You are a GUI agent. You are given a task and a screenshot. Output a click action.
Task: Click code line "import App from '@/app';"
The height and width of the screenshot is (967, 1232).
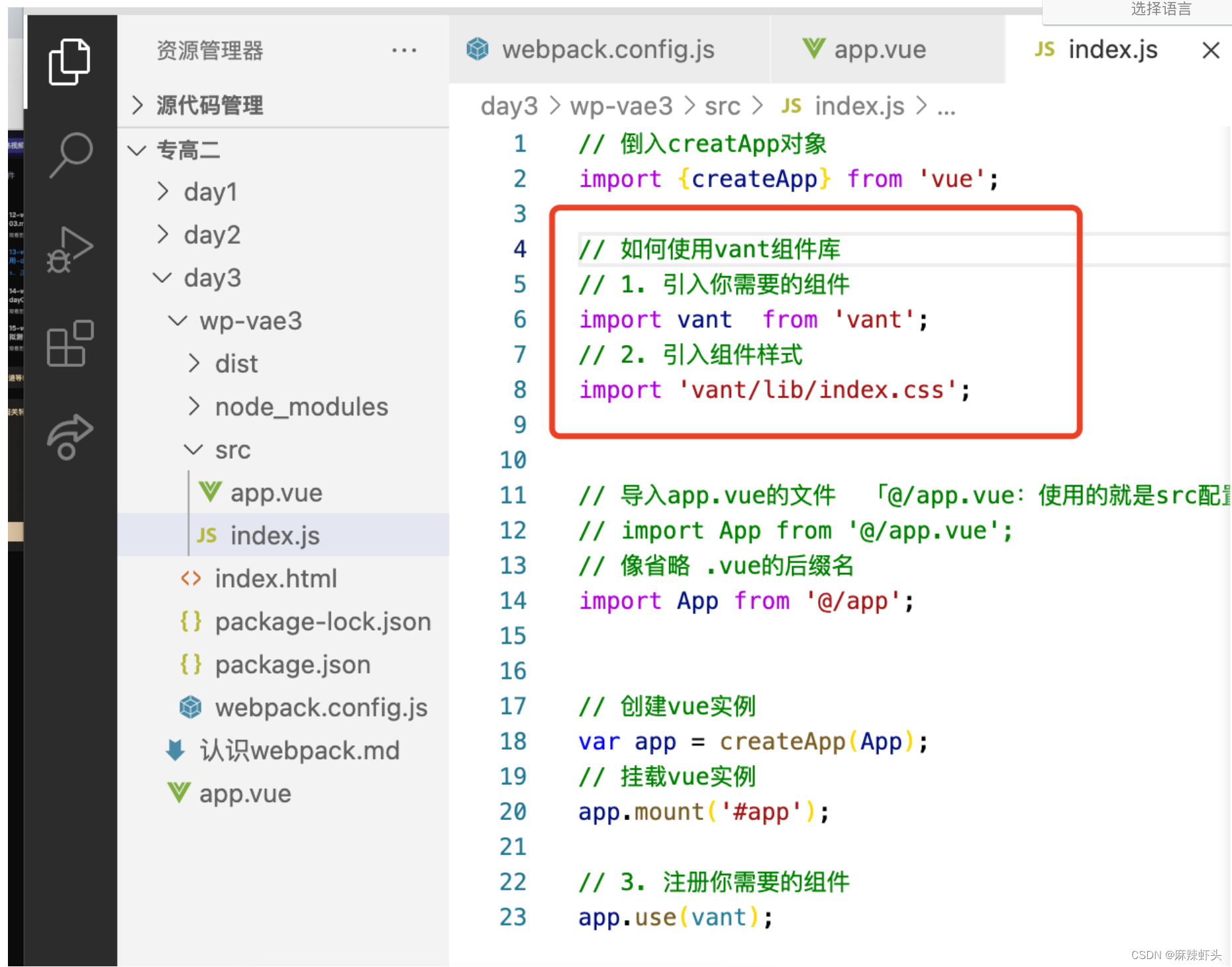click(x=746, y=601)
